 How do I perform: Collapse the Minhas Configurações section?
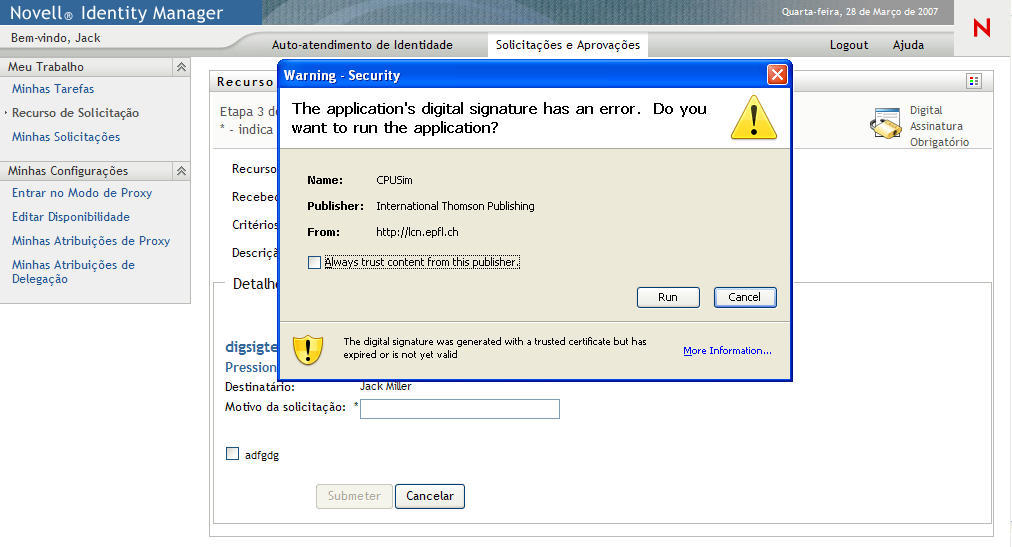181,170
